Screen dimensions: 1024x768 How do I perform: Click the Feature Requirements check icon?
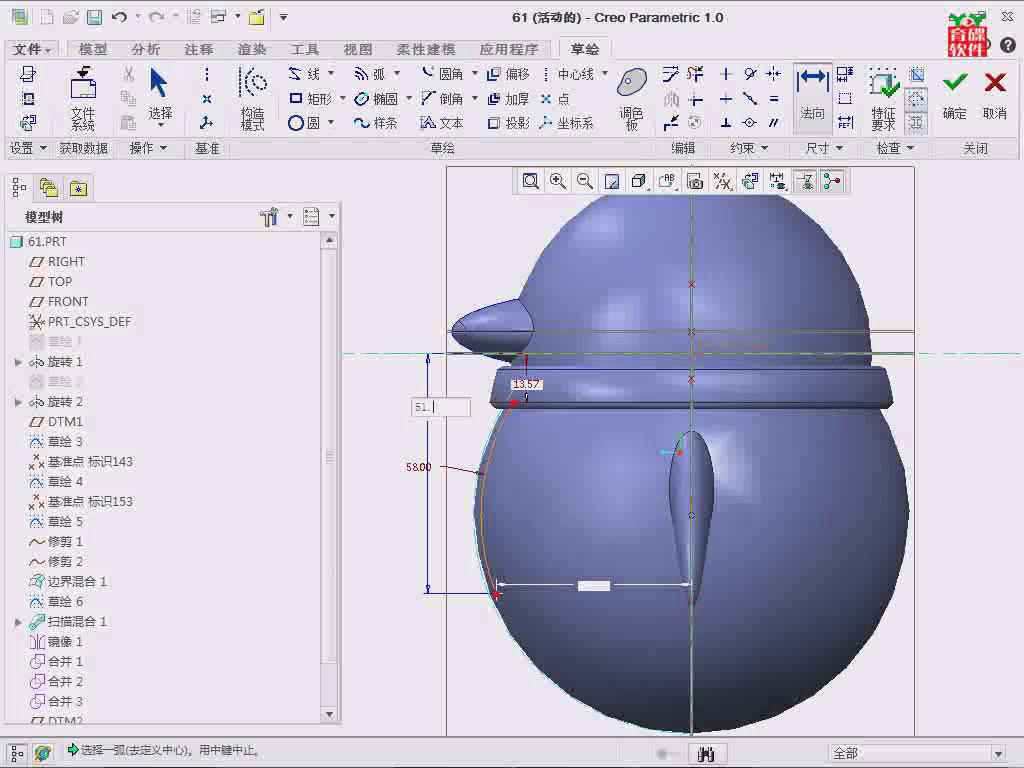883,98
